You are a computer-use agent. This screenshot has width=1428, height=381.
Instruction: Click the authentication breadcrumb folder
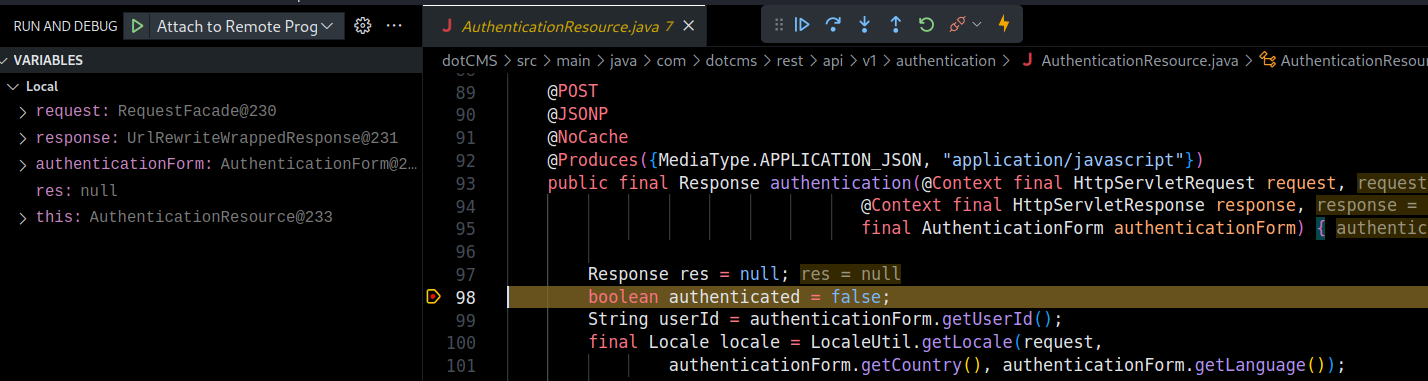click(945, 61)
